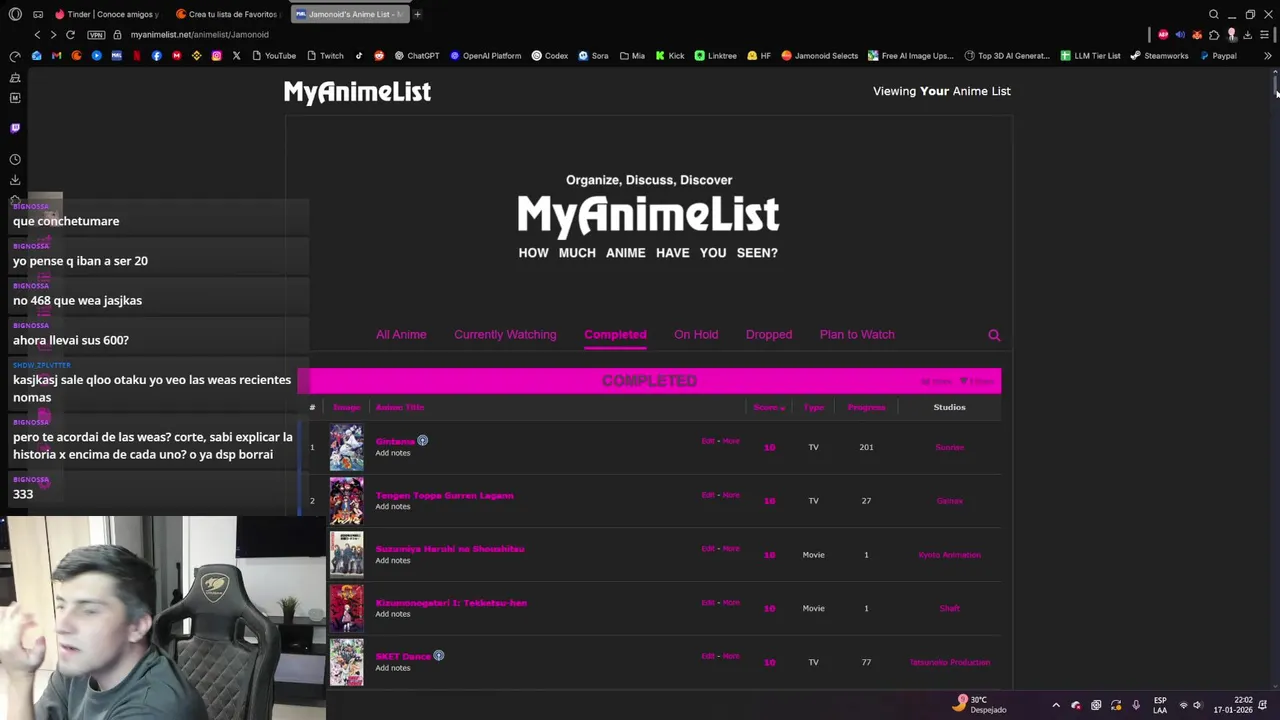Select the Completed tab
The width and height of the screenshot is (1280, 720).
pos(615,334)
